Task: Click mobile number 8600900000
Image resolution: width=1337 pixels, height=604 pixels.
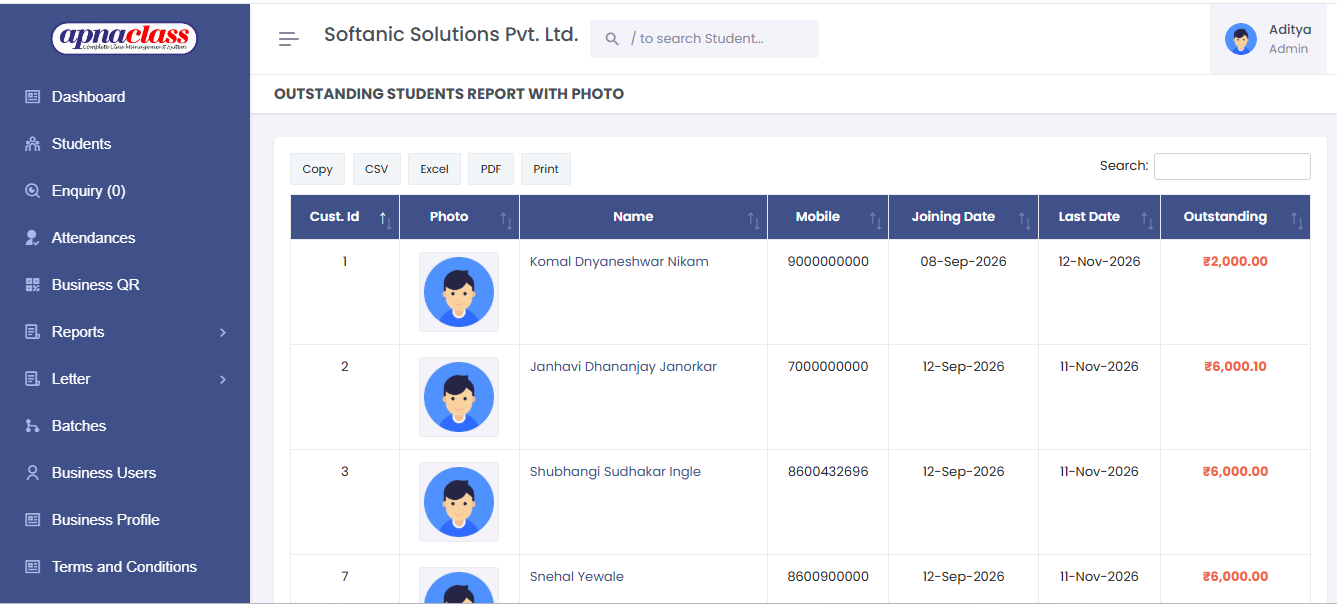Action: pyautogui.click(x=828, y=577)
